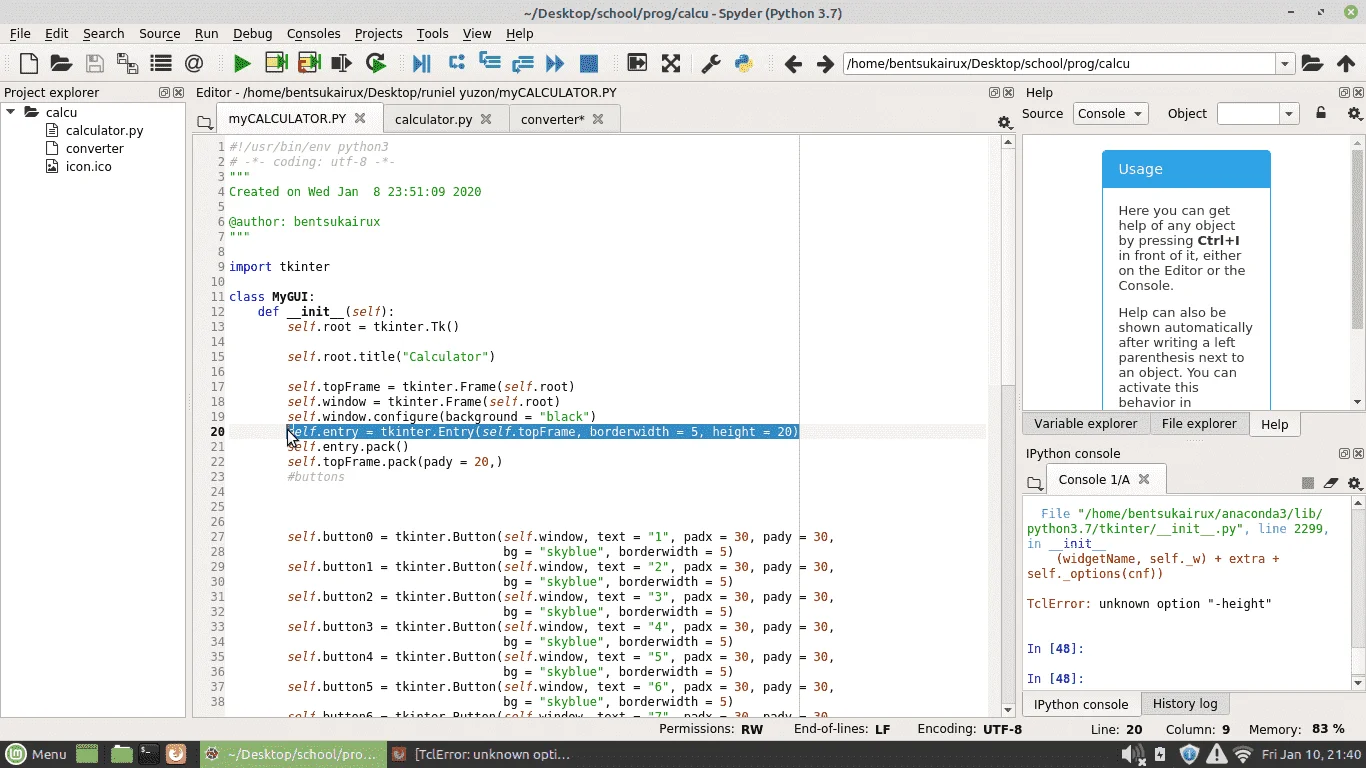Select calculator.py in Project explorer
Screen dimensions: 1366x768
[104, 130]
